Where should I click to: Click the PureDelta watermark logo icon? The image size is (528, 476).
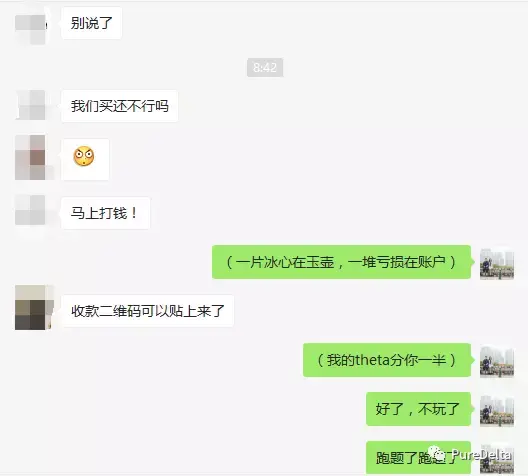coord(438,454)
